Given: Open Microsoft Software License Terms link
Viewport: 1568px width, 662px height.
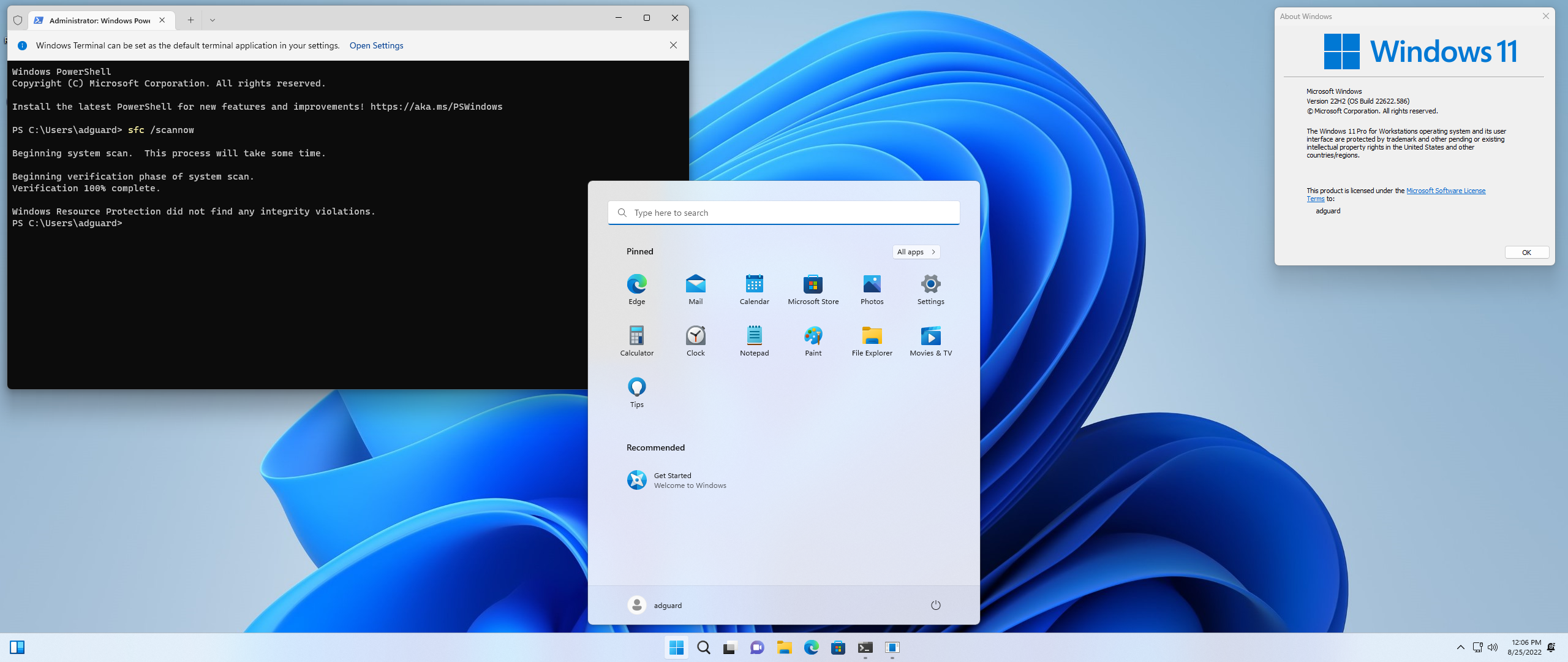Looking at the screenshot, I should click(1445, 191).
